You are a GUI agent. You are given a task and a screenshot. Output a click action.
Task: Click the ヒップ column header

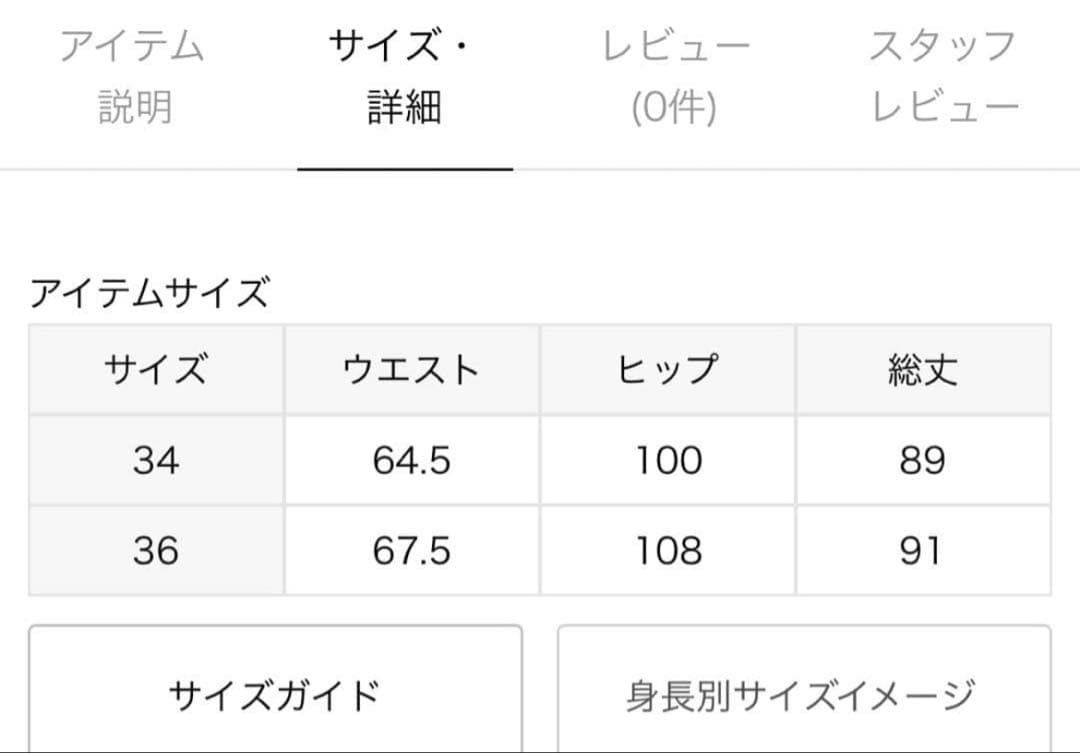[x=668, y=370]
